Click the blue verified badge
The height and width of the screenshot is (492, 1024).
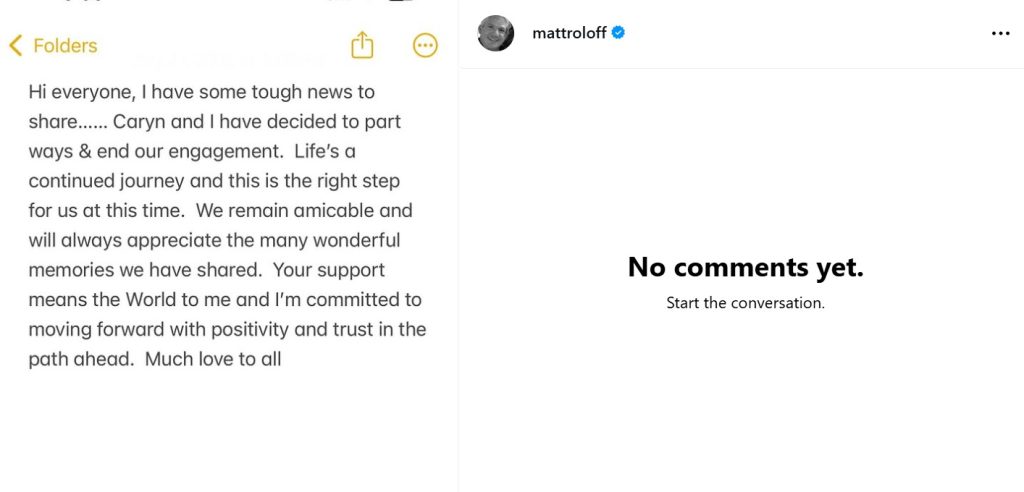point(619,33)
